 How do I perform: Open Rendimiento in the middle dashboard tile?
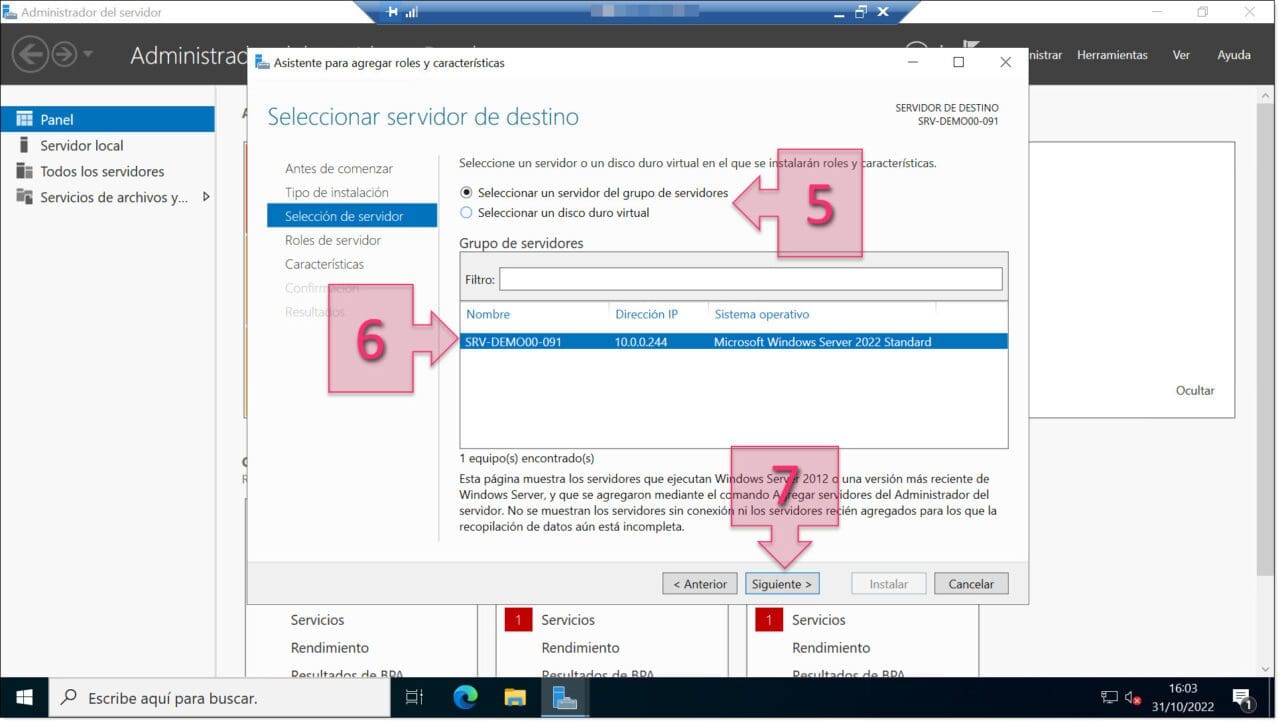(x=580, y=648)
